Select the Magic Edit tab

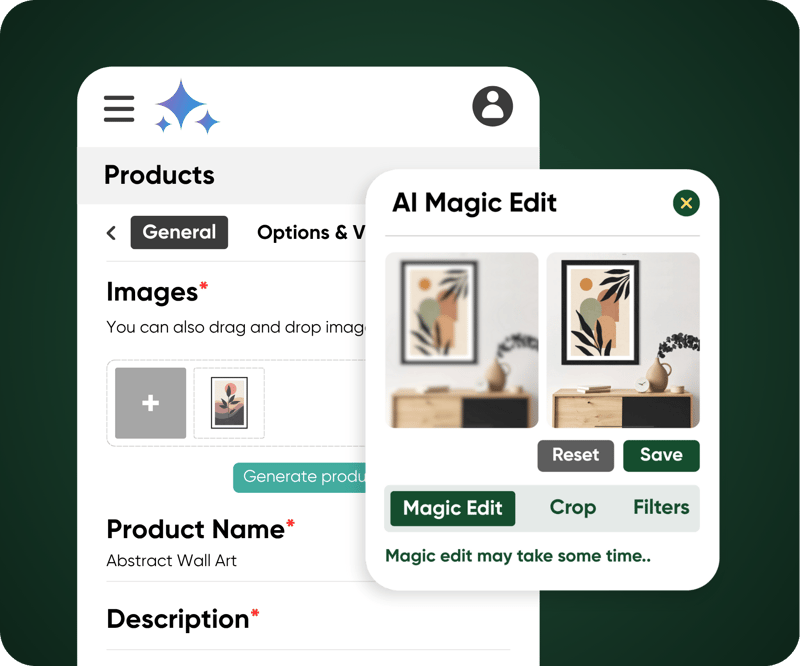[453, 508]
